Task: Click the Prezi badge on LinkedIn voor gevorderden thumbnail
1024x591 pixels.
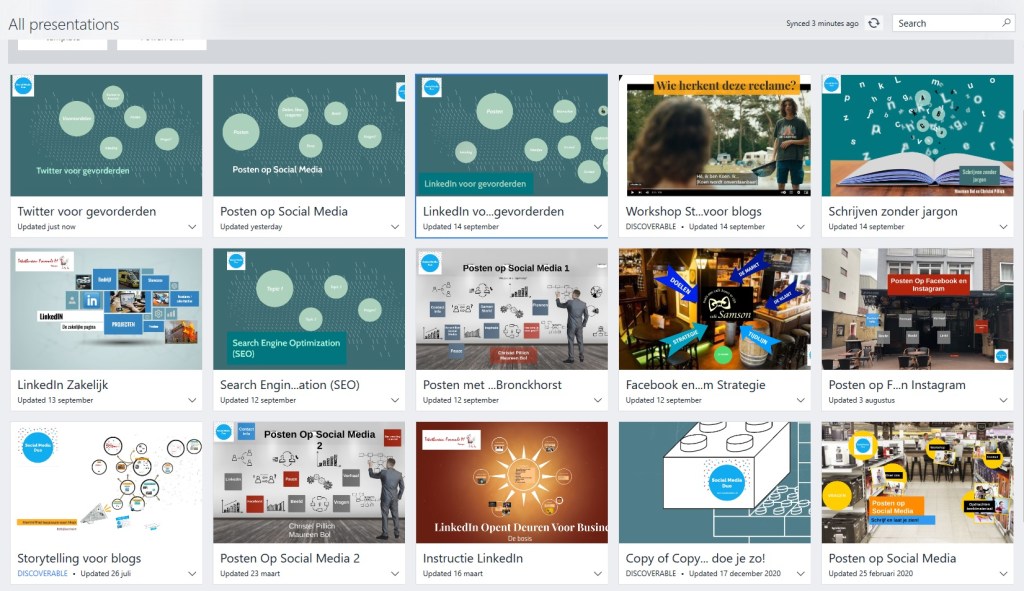Action: tap(430, 87)
